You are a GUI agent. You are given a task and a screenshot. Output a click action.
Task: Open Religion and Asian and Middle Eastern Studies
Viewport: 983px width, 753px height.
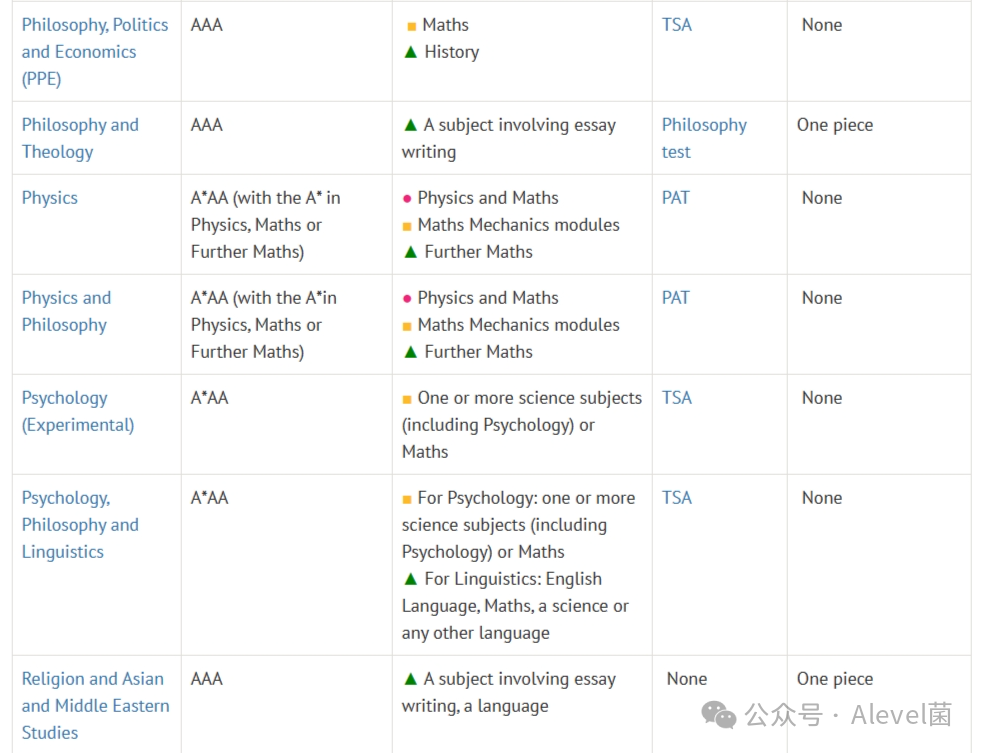[95, 706]
